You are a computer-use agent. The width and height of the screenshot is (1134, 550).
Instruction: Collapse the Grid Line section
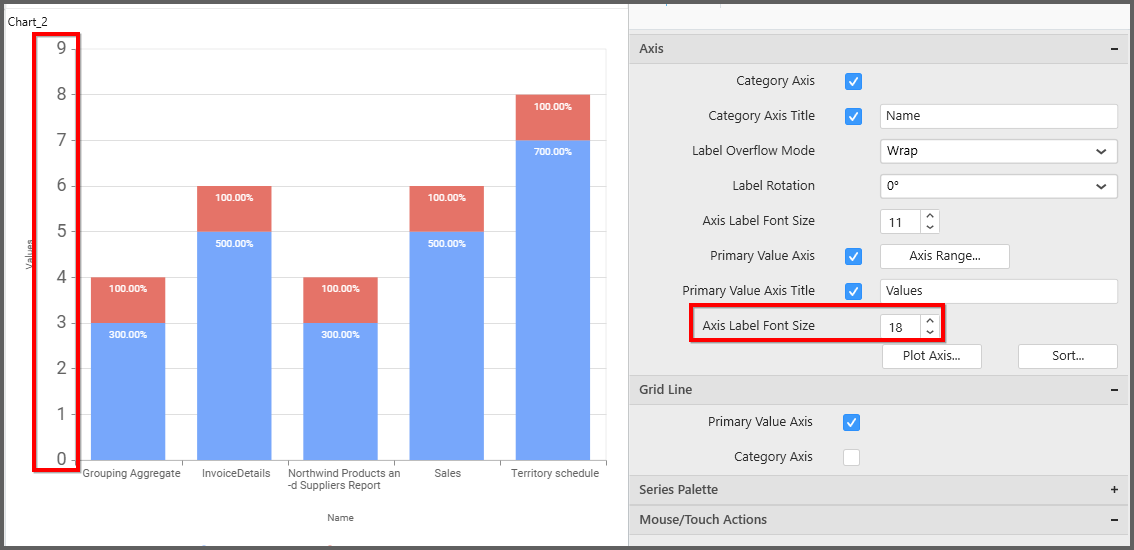tap(1113, 390)
